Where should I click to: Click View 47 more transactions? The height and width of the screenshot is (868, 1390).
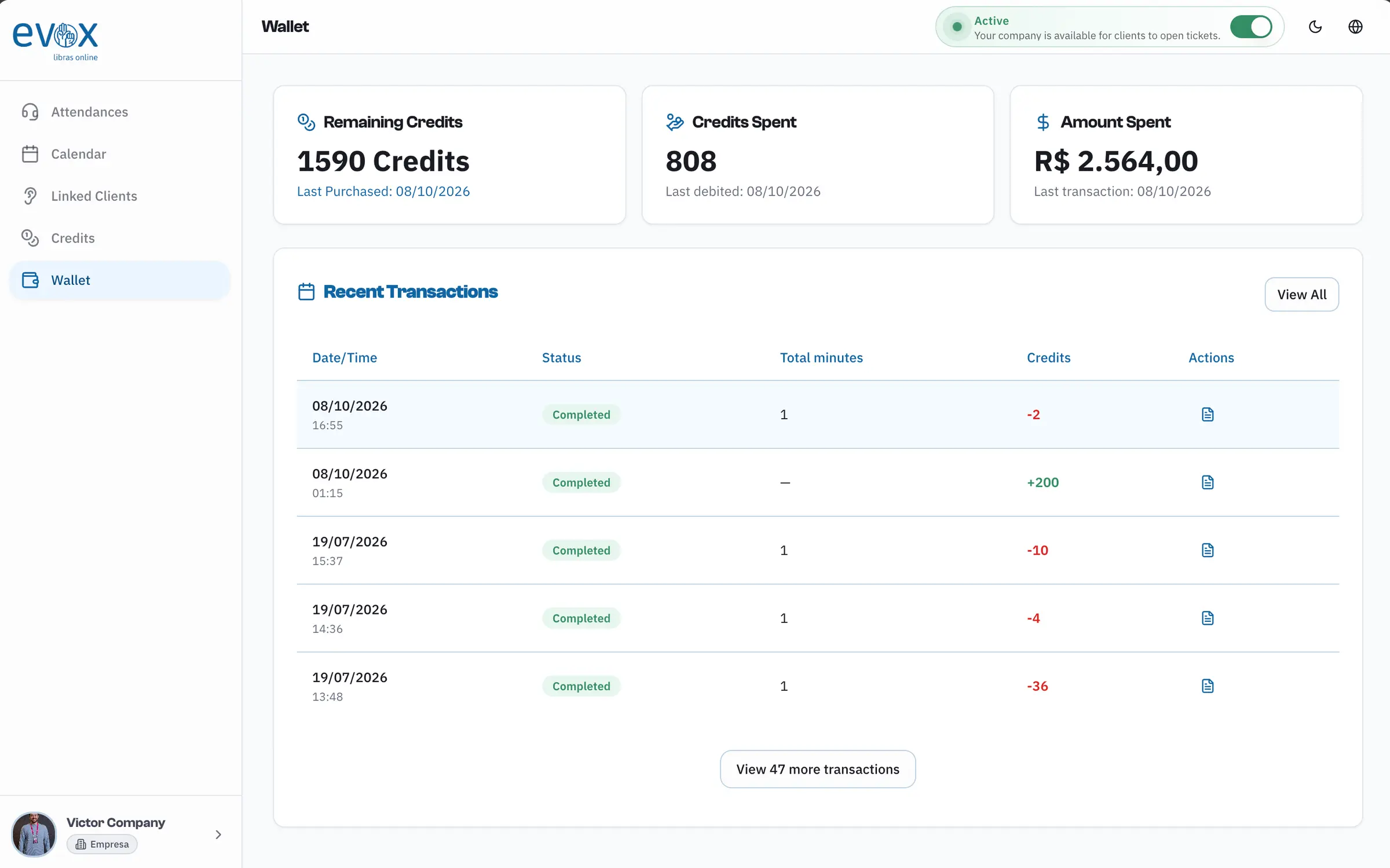(817, 769)
